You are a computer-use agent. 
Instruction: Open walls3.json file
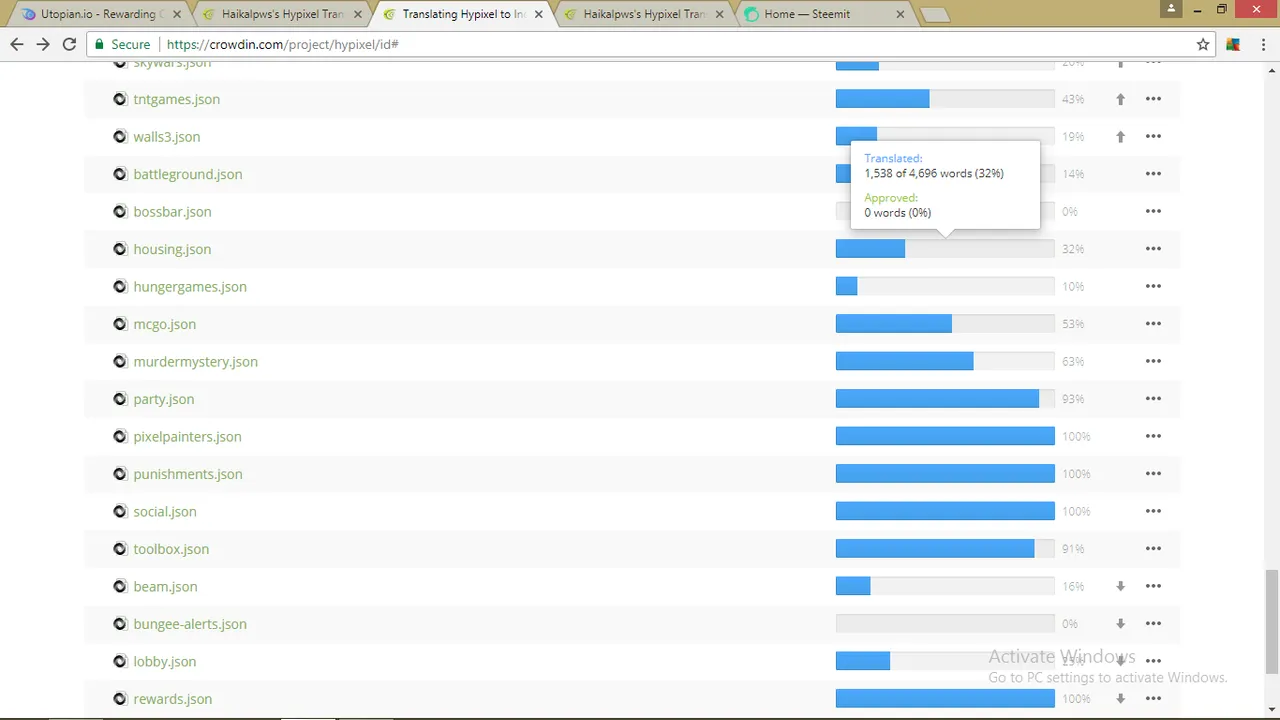pyautogui.click(x=166, y=137)
